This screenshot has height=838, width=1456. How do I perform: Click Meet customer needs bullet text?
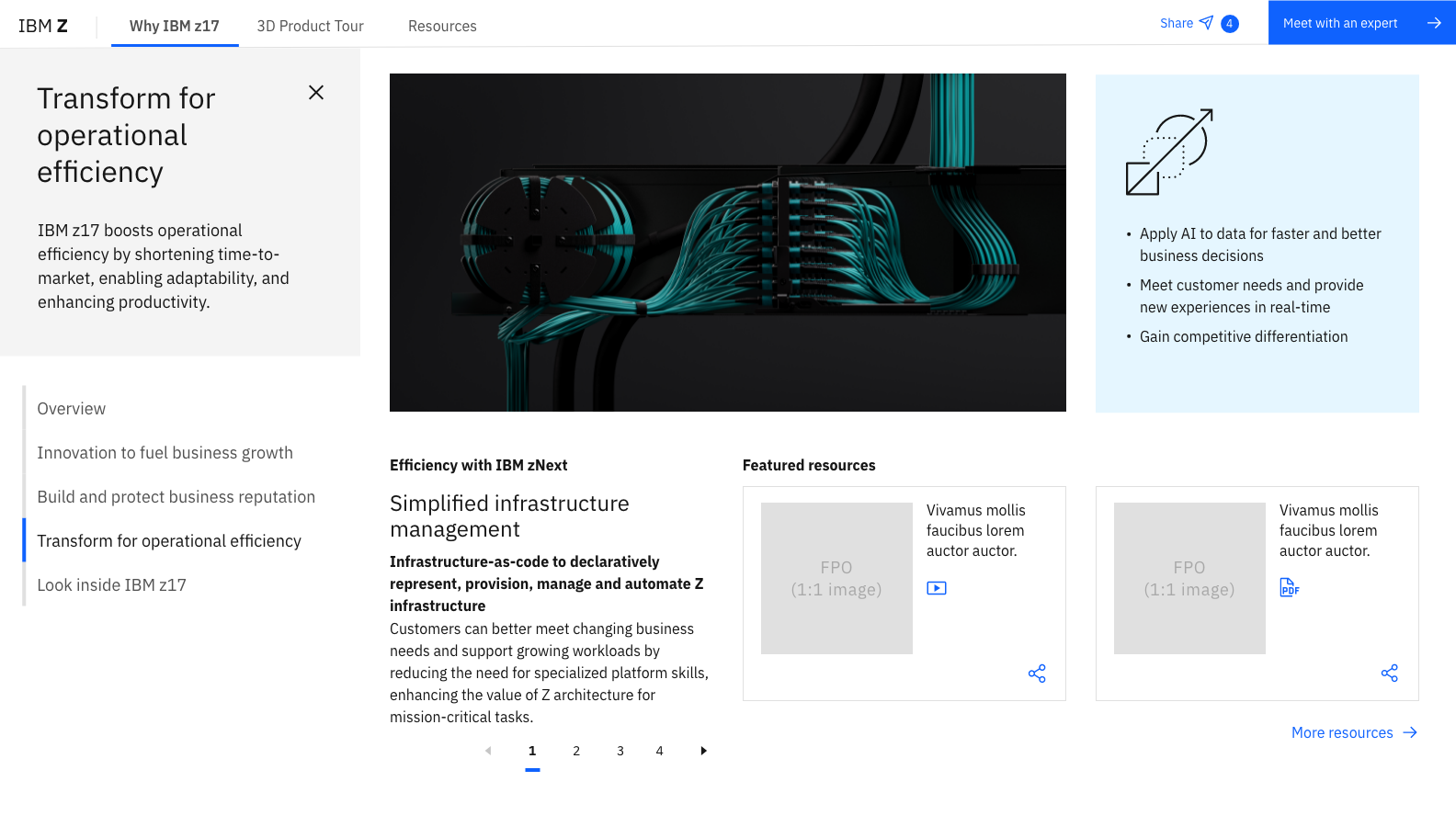point(1252,296)
